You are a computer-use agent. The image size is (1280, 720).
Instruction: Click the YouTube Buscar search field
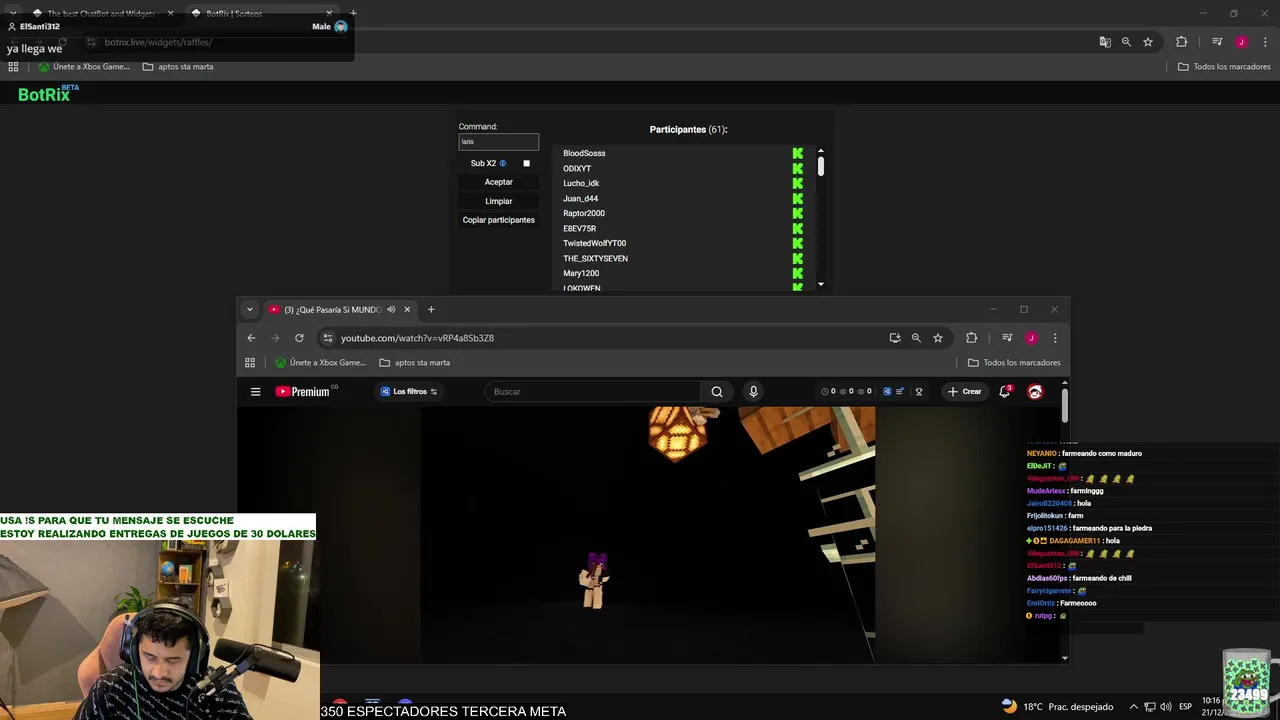593,392
